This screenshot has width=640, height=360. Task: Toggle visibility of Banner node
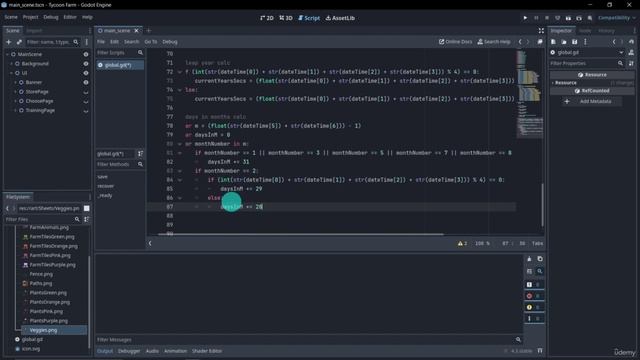point(86,82)
